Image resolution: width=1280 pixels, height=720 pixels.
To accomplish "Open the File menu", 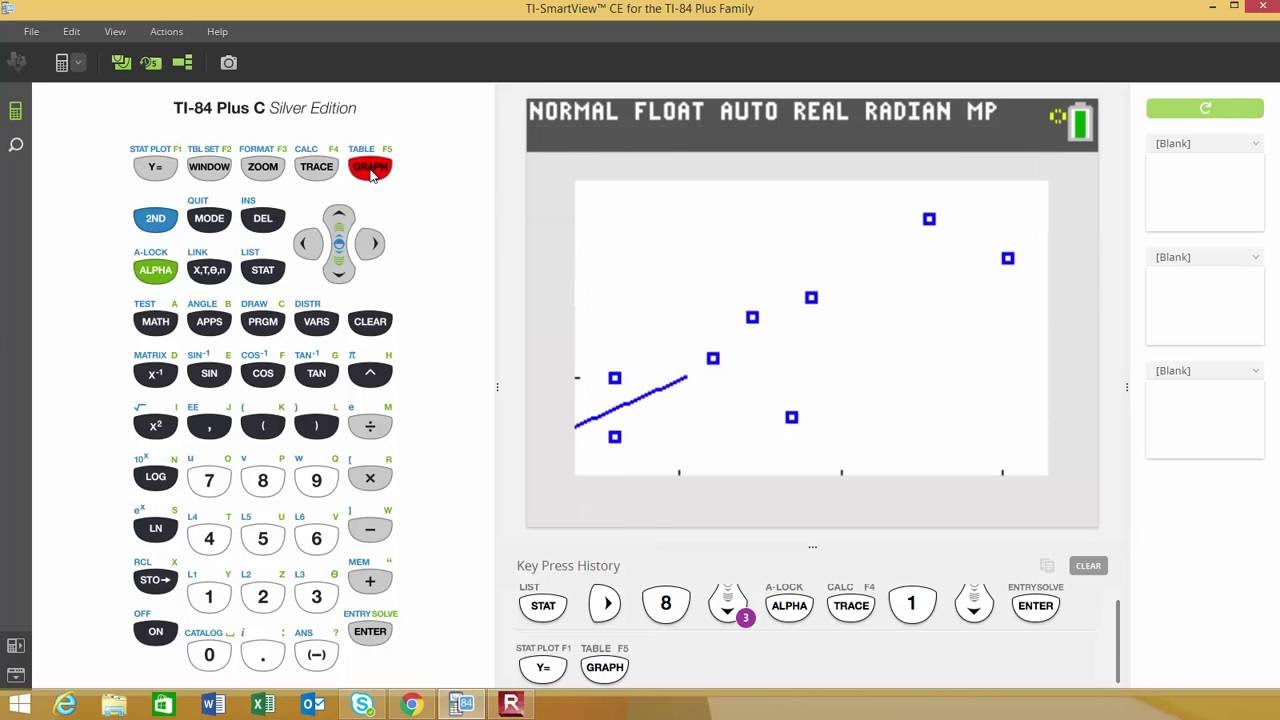I will (x=31, y=32).
